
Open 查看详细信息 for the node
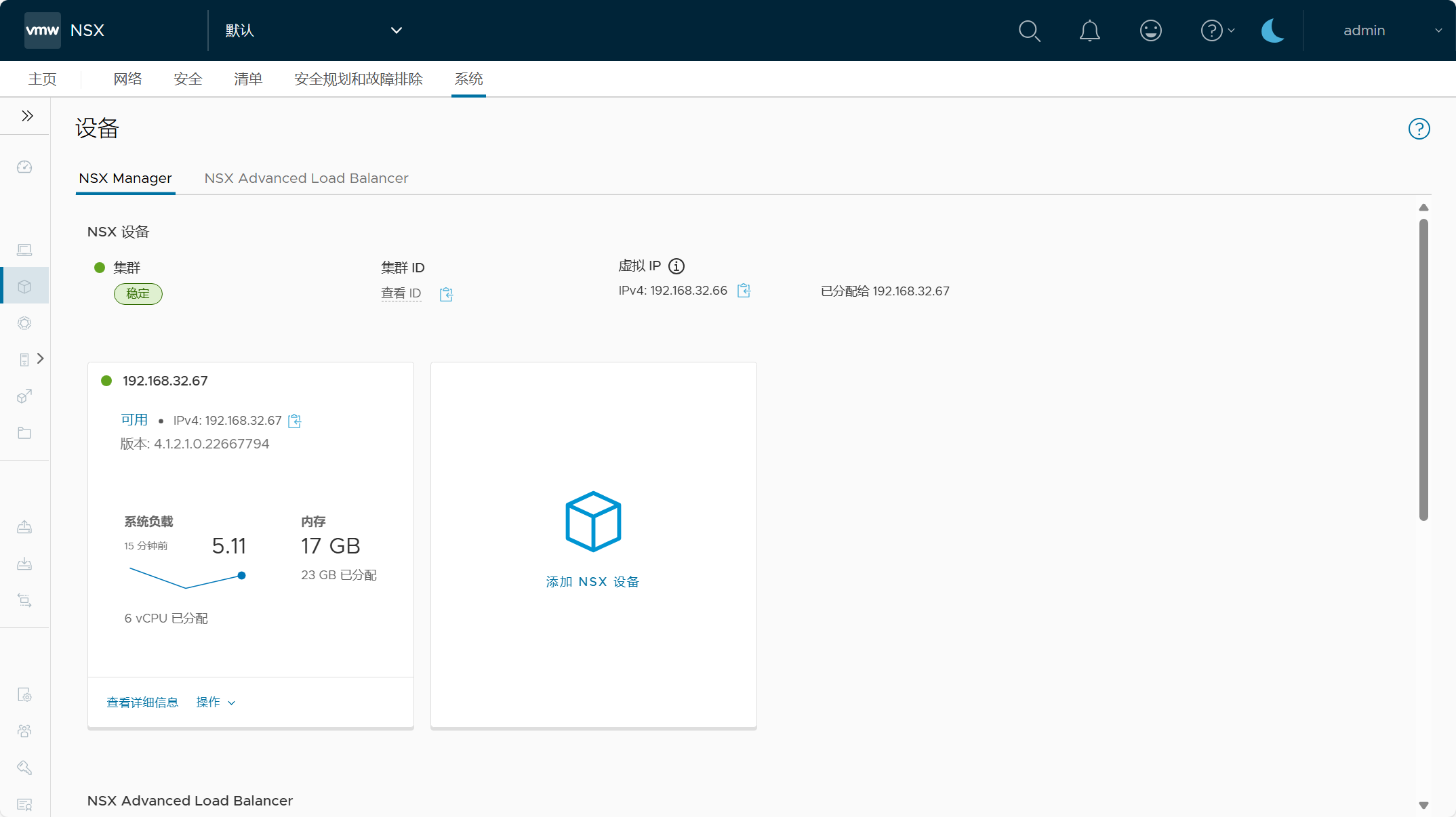coord(142,703)
